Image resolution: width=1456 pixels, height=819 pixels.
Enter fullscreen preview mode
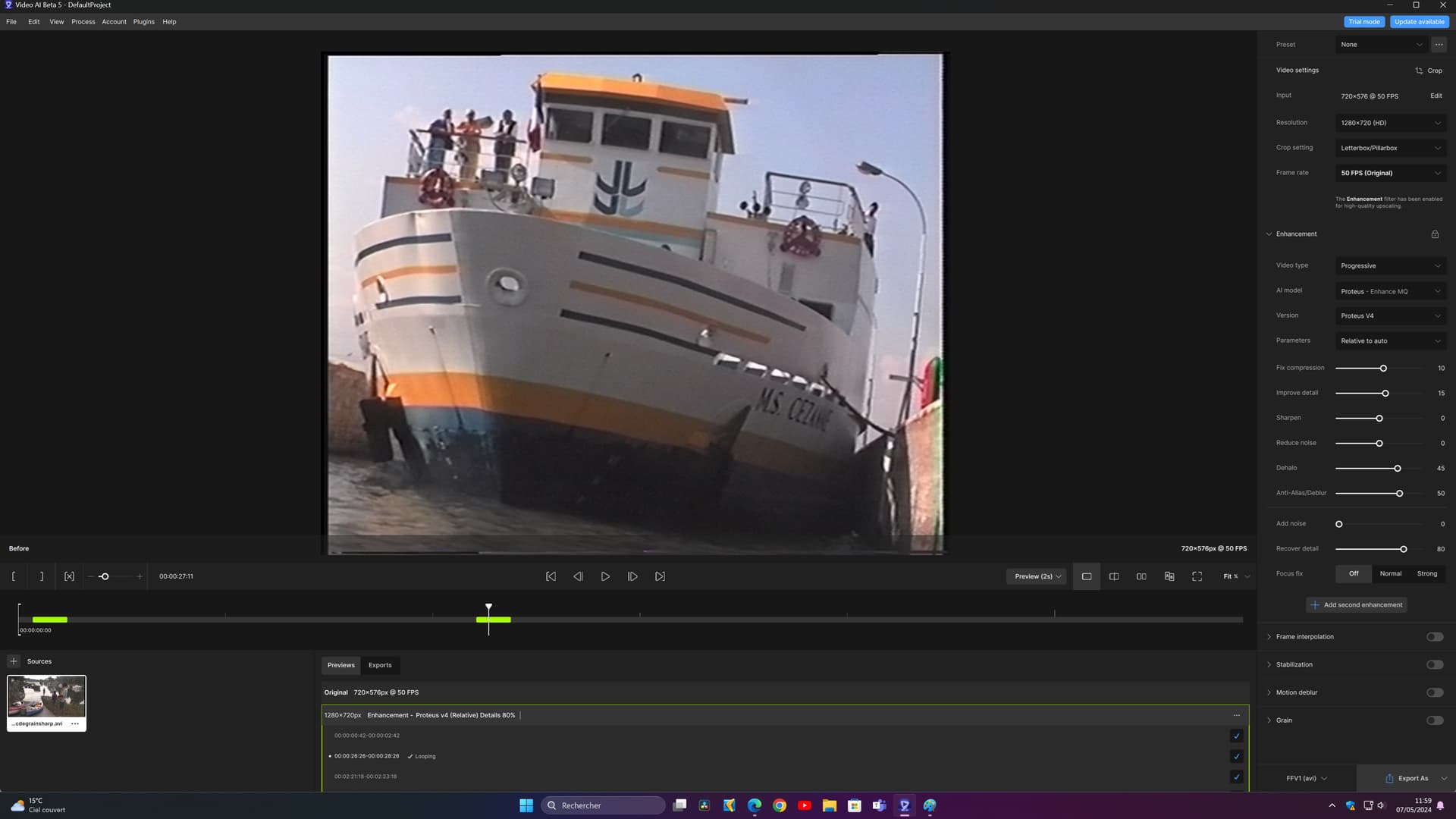click(x=1197, y=576)
